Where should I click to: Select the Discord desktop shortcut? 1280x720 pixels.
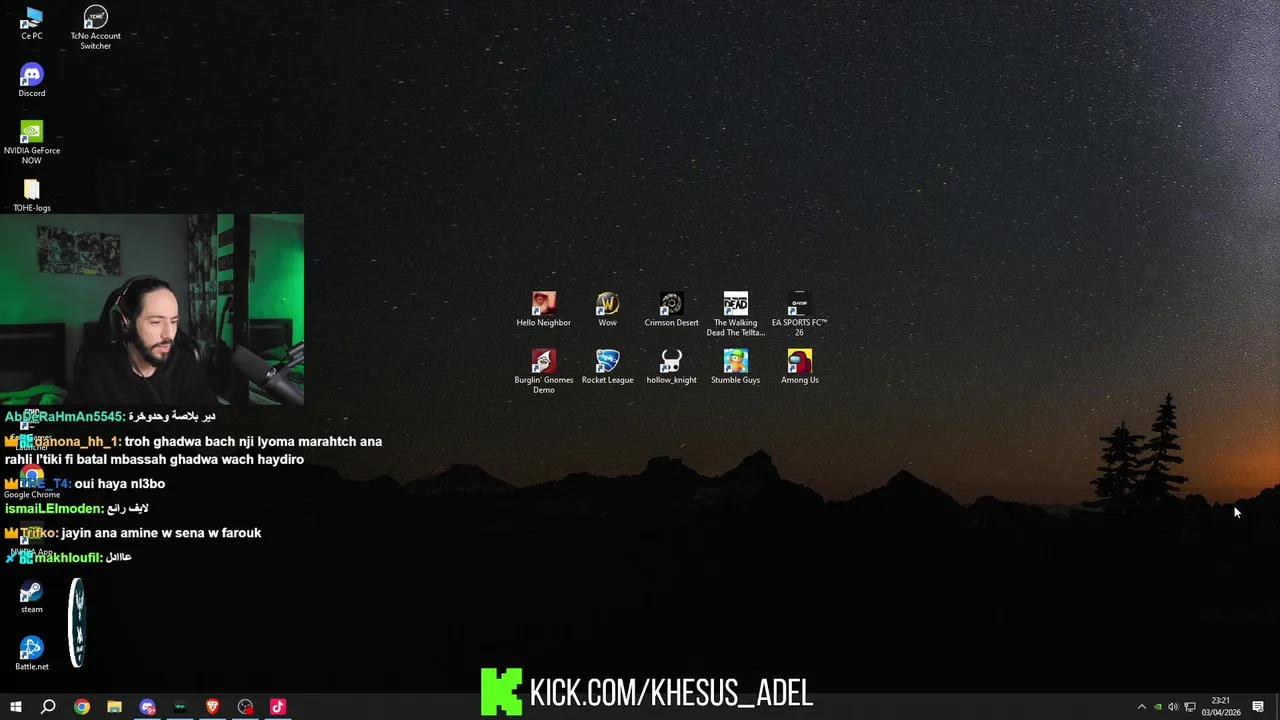tap(31, 81)
